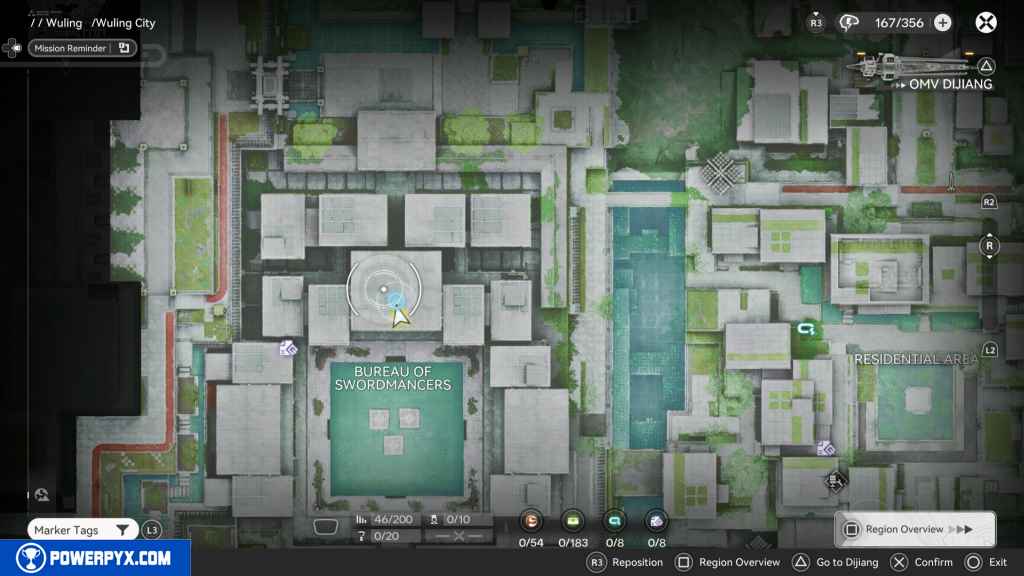1024x576 pixels.
Task: Expand the Region Overview panel
Action: click(914, 529)
